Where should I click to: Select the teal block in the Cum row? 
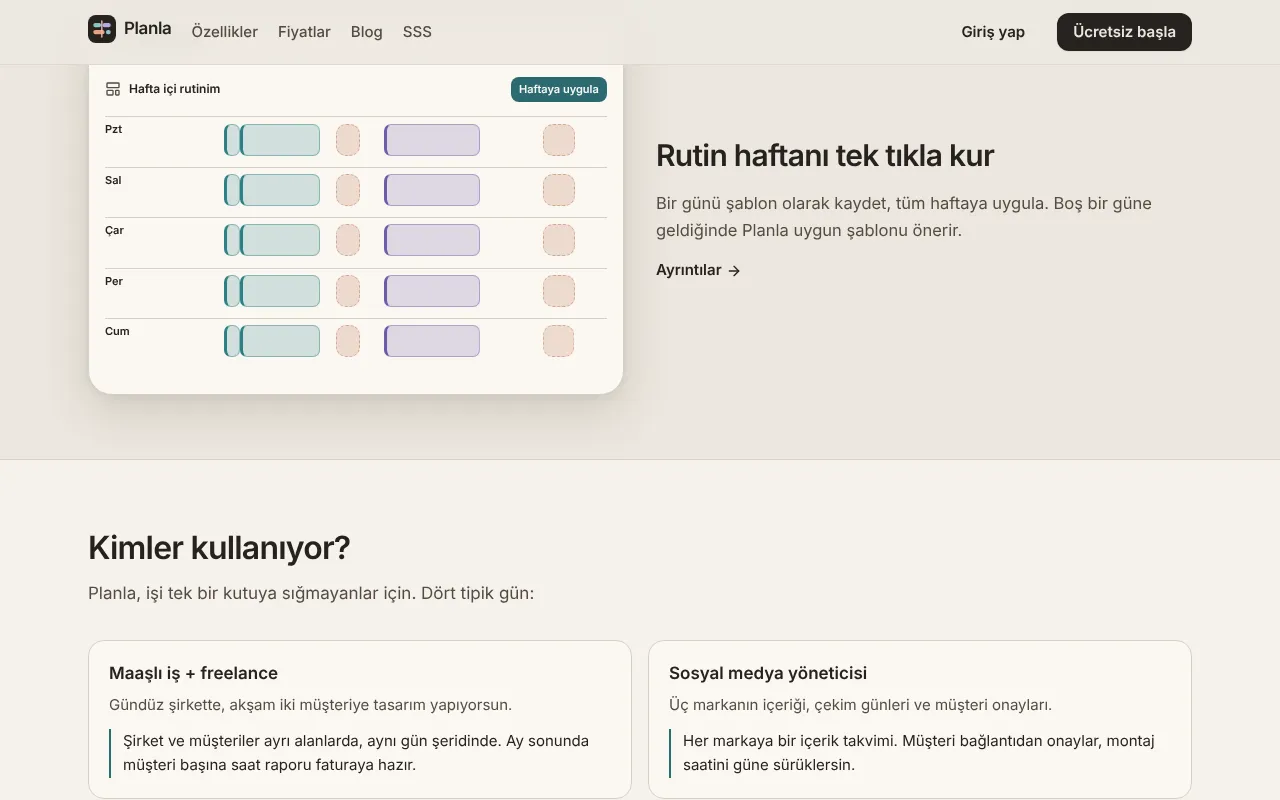(280, 341)
